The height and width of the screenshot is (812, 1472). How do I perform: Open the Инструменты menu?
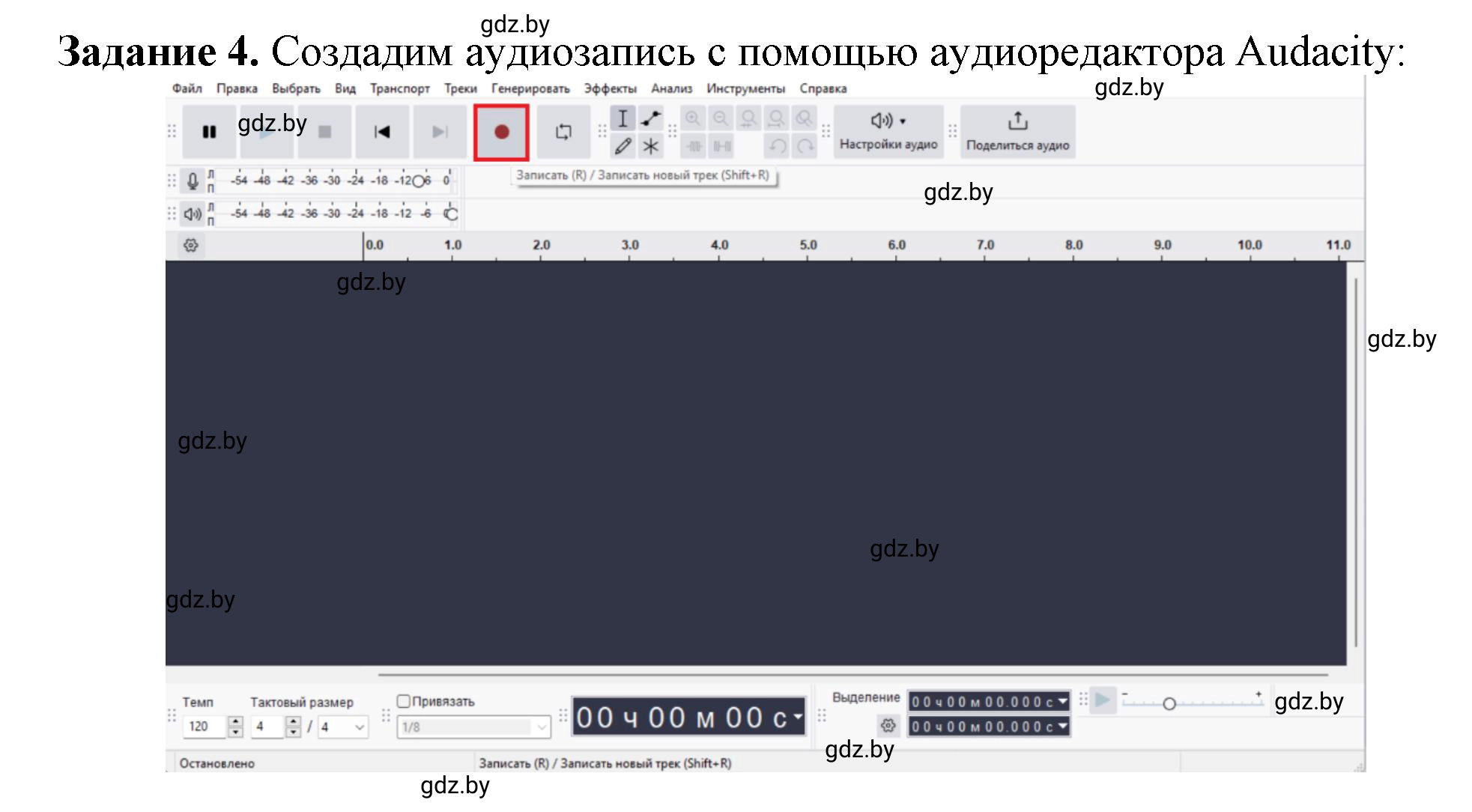tap(745, 88)
